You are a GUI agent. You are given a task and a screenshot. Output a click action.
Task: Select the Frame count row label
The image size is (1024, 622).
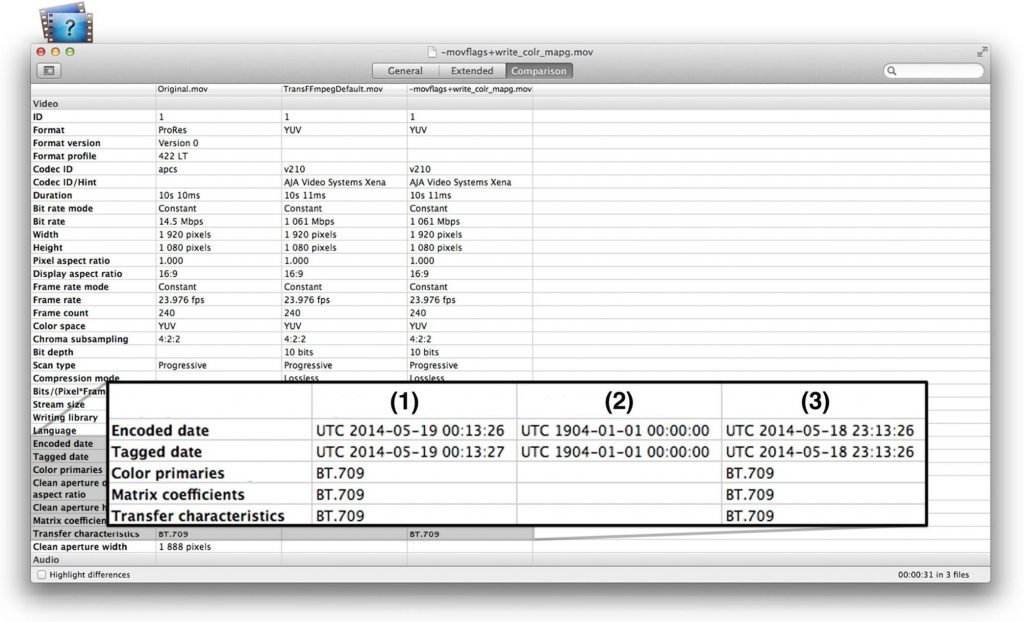coord(61,313)
